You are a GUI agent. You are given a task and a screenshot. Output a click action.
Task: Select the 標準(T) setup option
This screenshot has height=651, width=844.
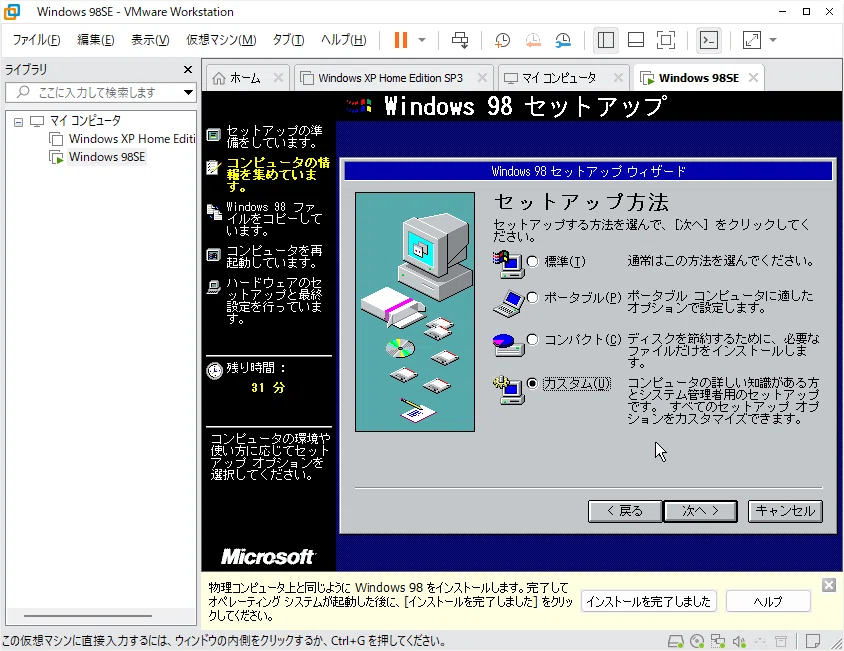[532, 262]
